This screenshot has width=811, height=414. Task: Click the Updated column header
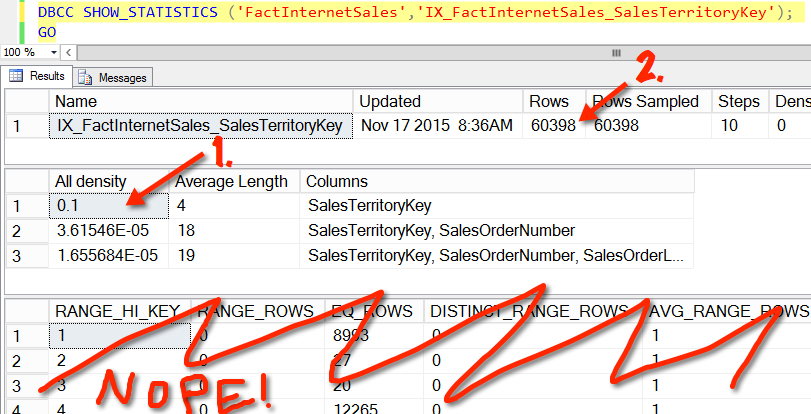click(x=390, y=102)
